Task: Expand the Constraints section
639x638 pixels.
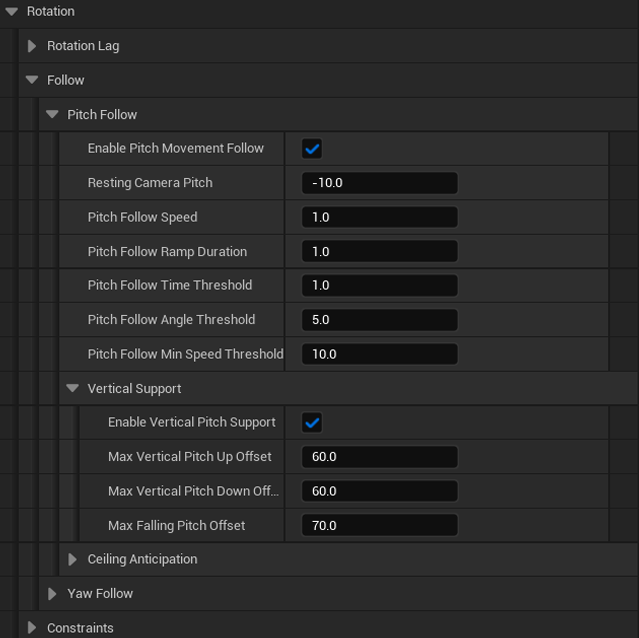Action: coord(32,628)
